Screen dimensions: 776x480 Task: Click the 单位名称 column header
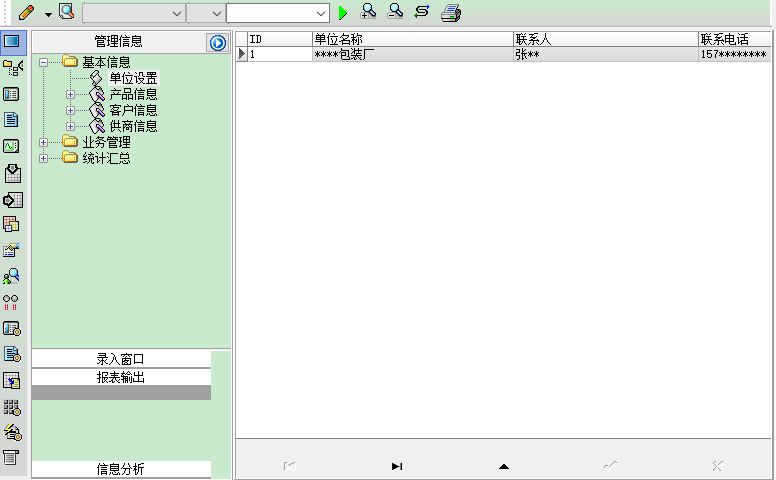(x=413, y=39)
